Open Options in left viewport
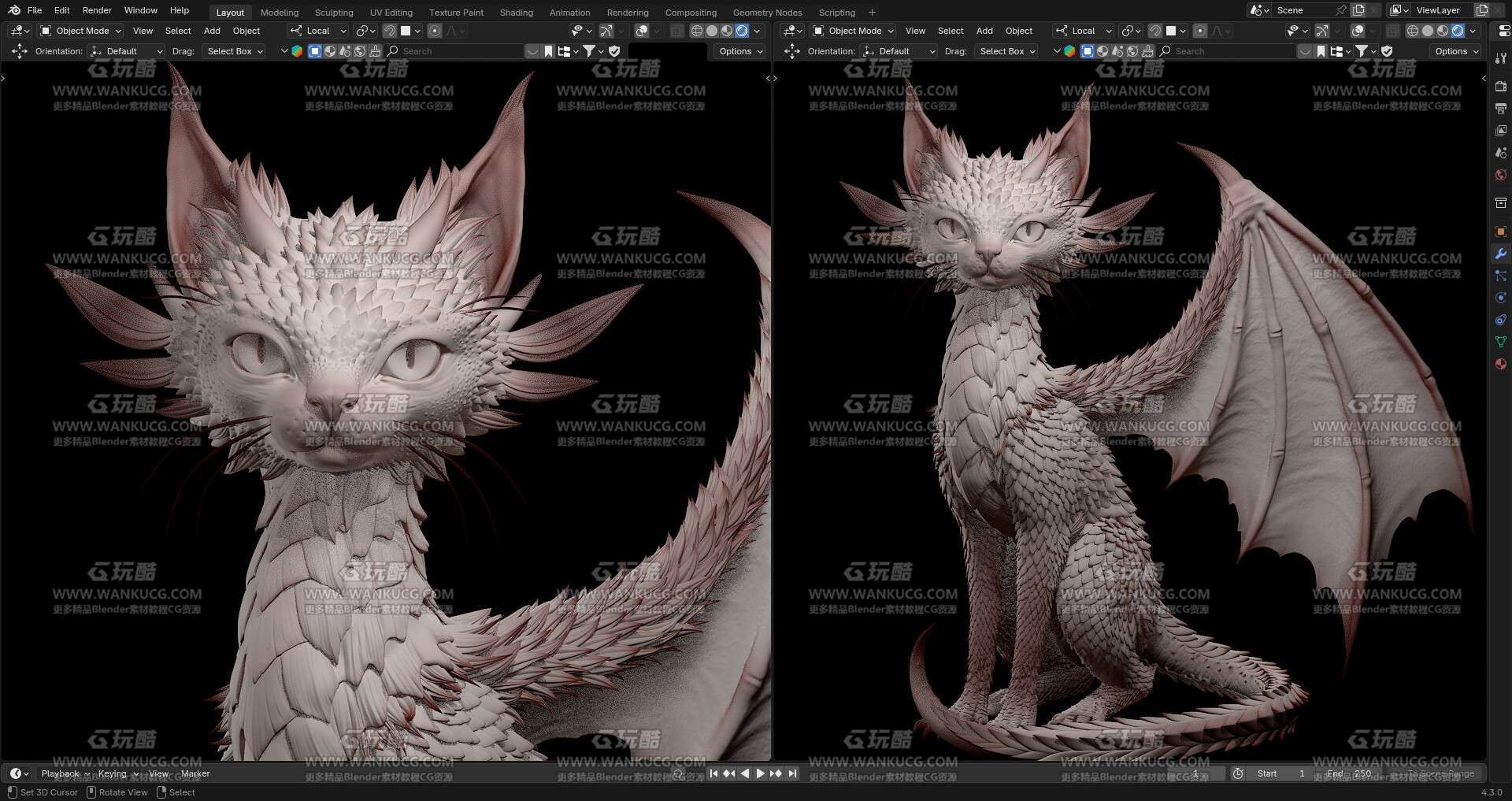The image size is (1512, 801). click(740, 51)
